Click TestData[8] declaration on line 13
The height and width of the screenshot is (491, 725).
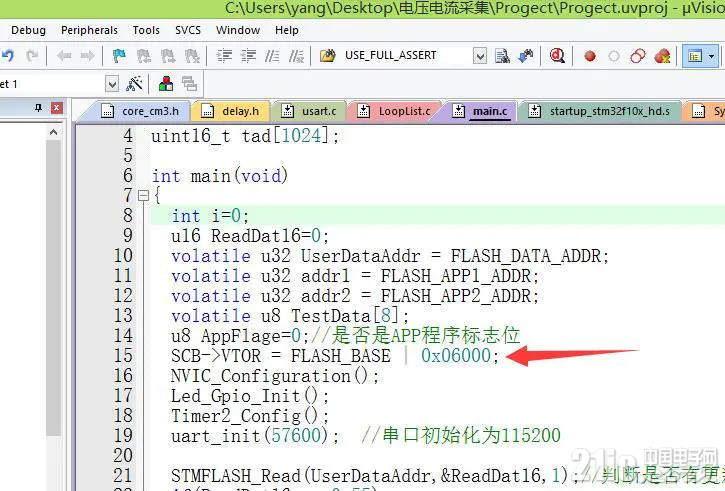[290, 316]
